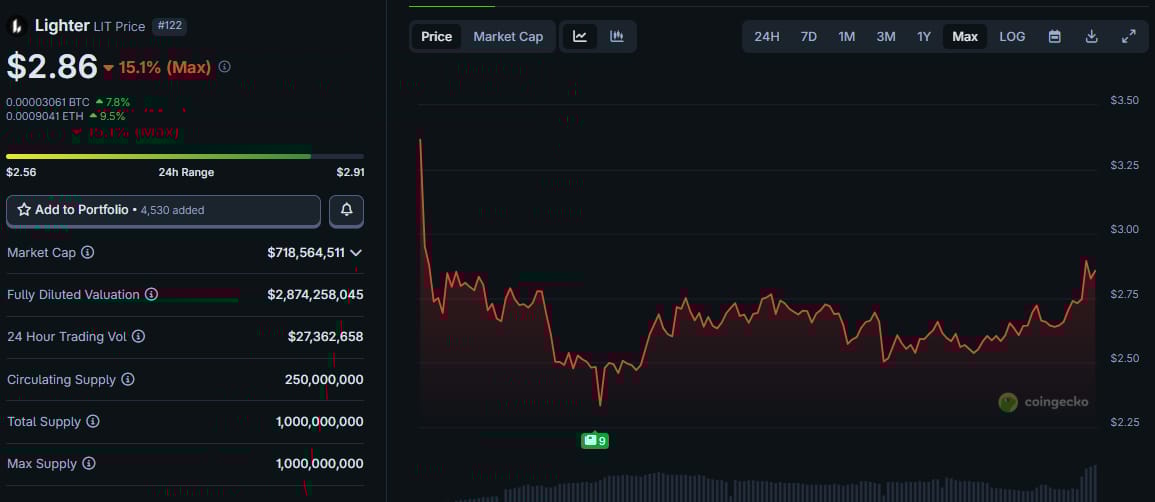1155x502 pixels.
Task: Click the price alert bell icon
Action: pos(346,211)
